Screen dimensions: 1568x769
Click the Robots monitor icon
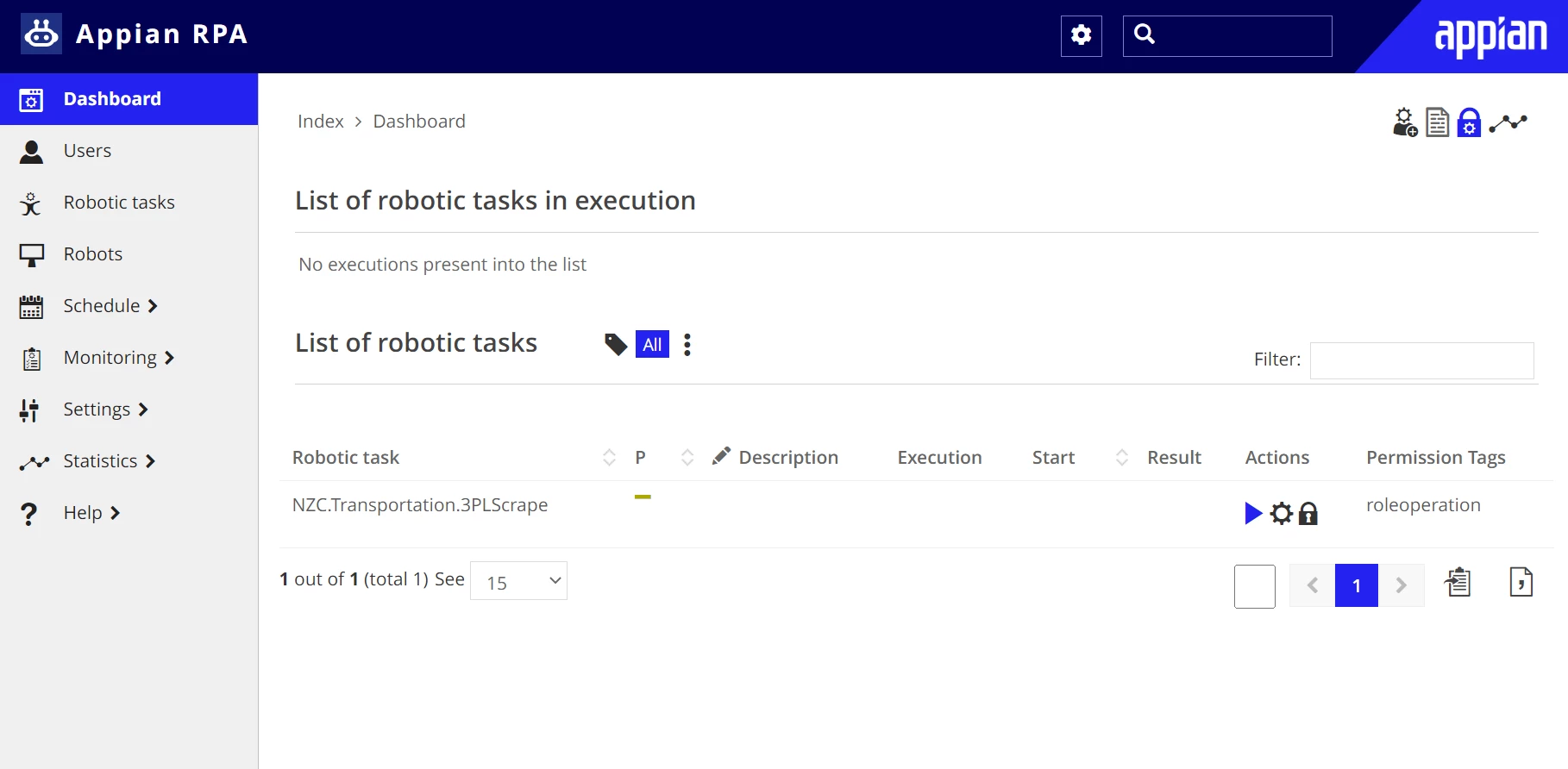pyautogui.click(x=31, y=255)
